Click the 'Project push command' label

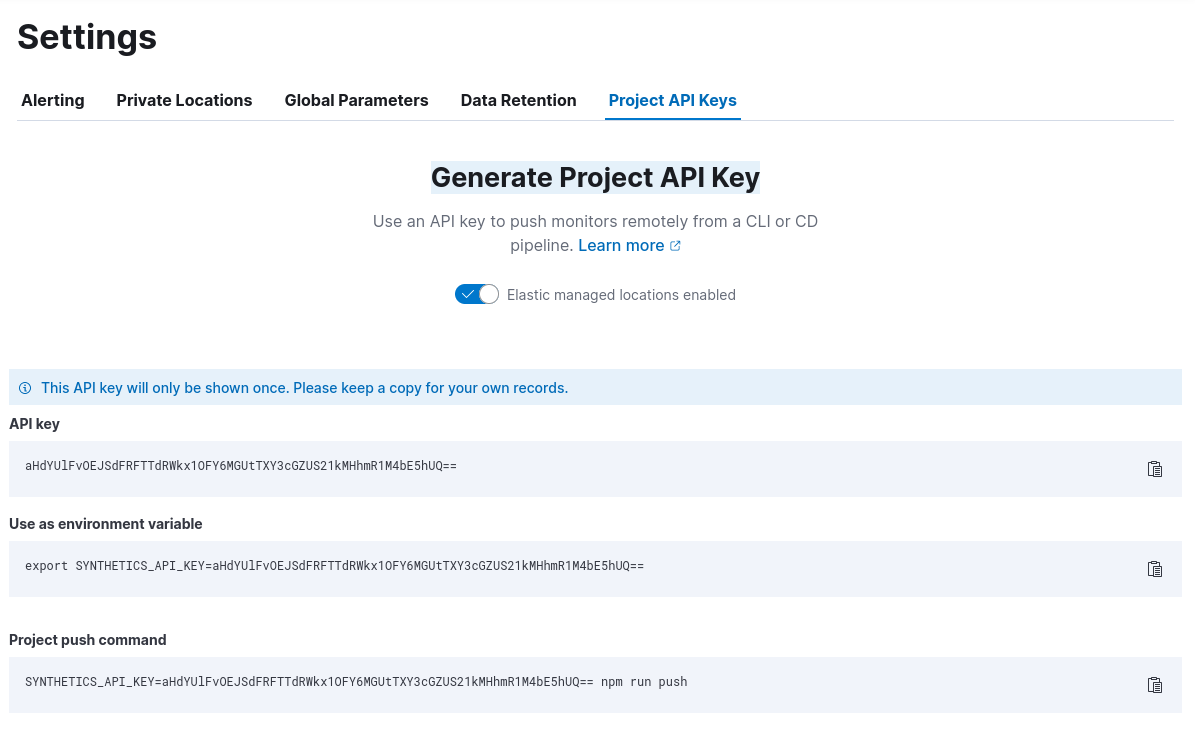click(x=88, y=639)
